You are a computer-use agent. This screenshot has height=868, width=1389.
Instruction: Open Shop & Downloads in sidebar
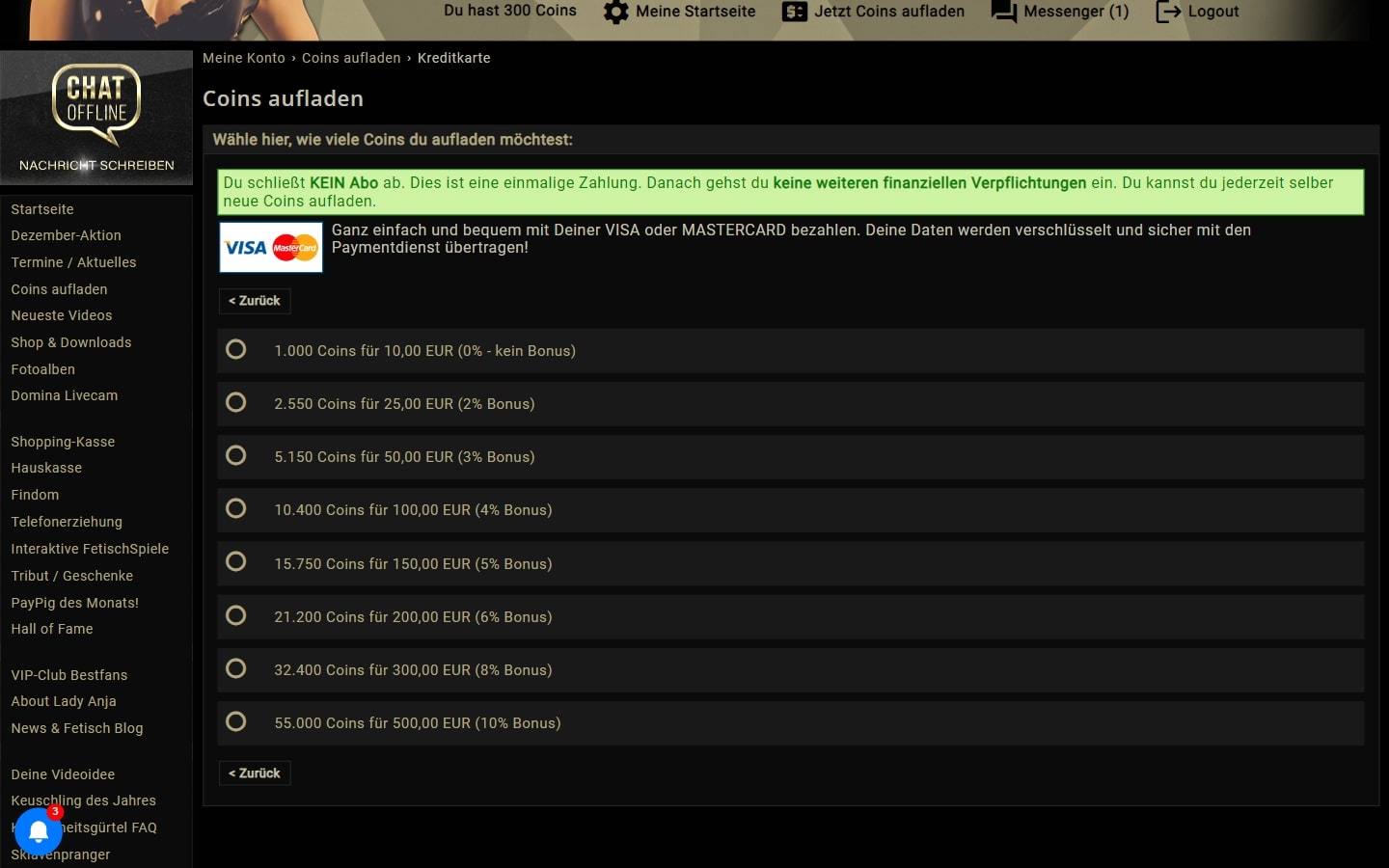[71, 342]
